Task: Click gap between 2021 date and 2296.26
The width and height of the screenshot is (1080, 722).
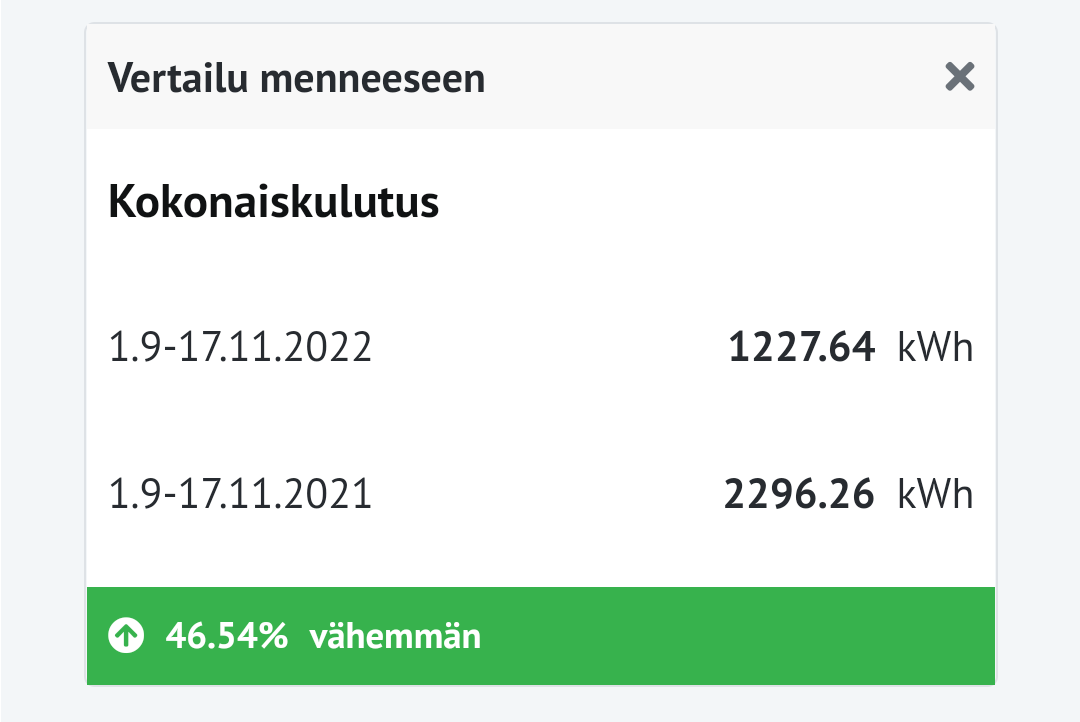Action: (550, 494)
